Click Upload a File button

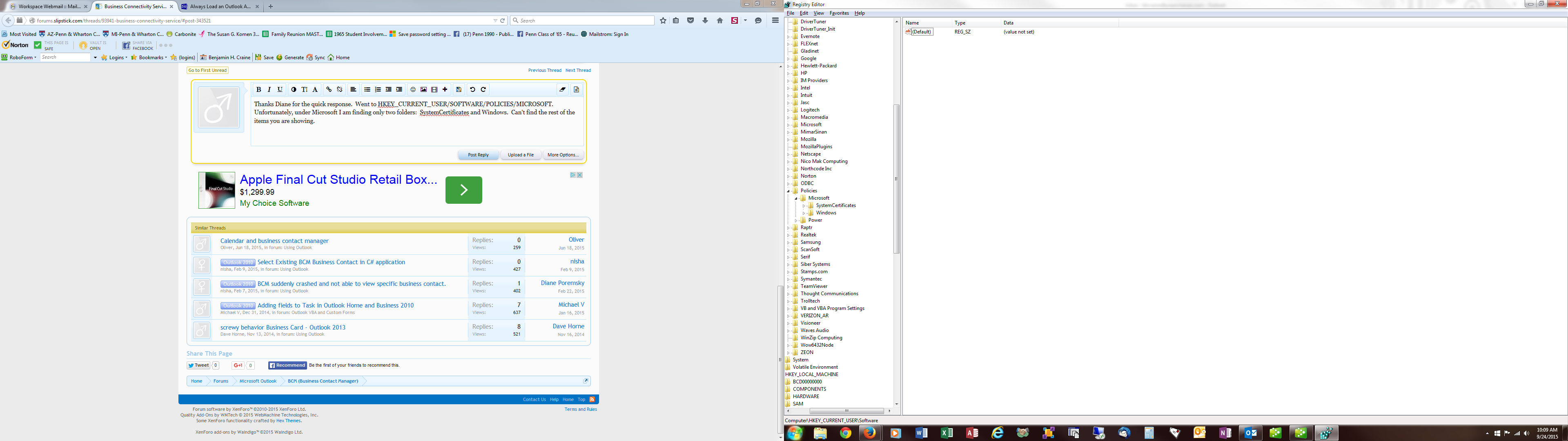pos(521,155)
